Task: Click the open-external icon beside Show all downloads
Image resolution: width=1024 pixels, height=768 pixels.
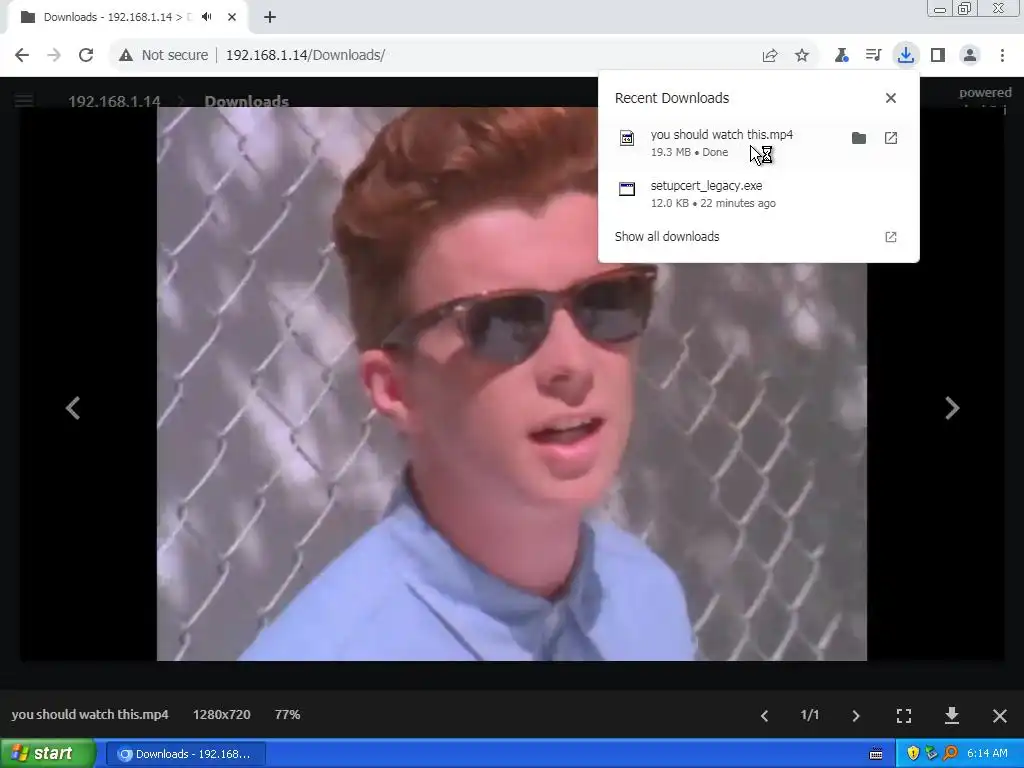Action: 891,236
